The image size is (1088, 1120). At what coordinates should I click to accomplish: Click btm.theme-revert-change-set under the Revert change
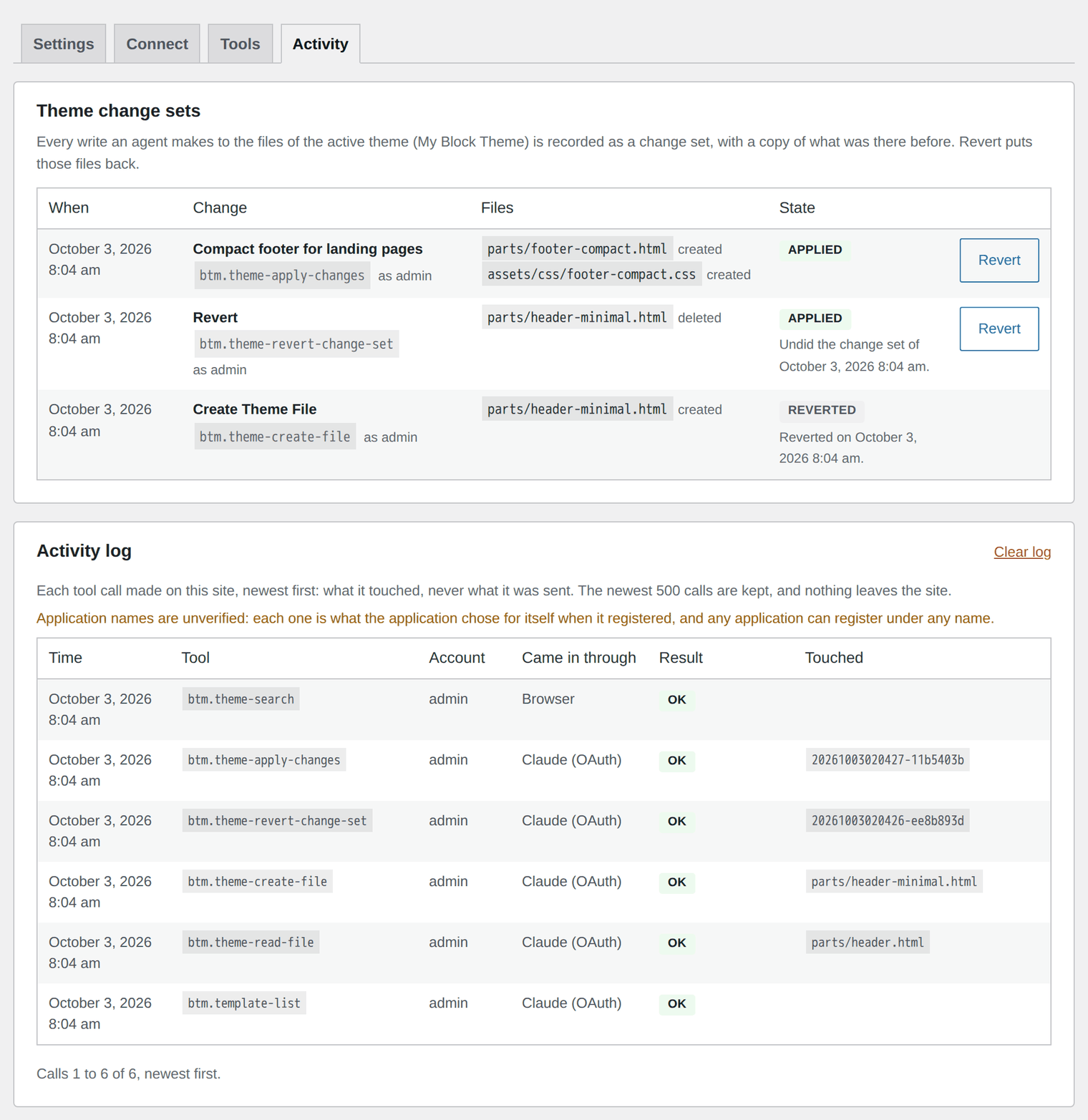[296, 344]
